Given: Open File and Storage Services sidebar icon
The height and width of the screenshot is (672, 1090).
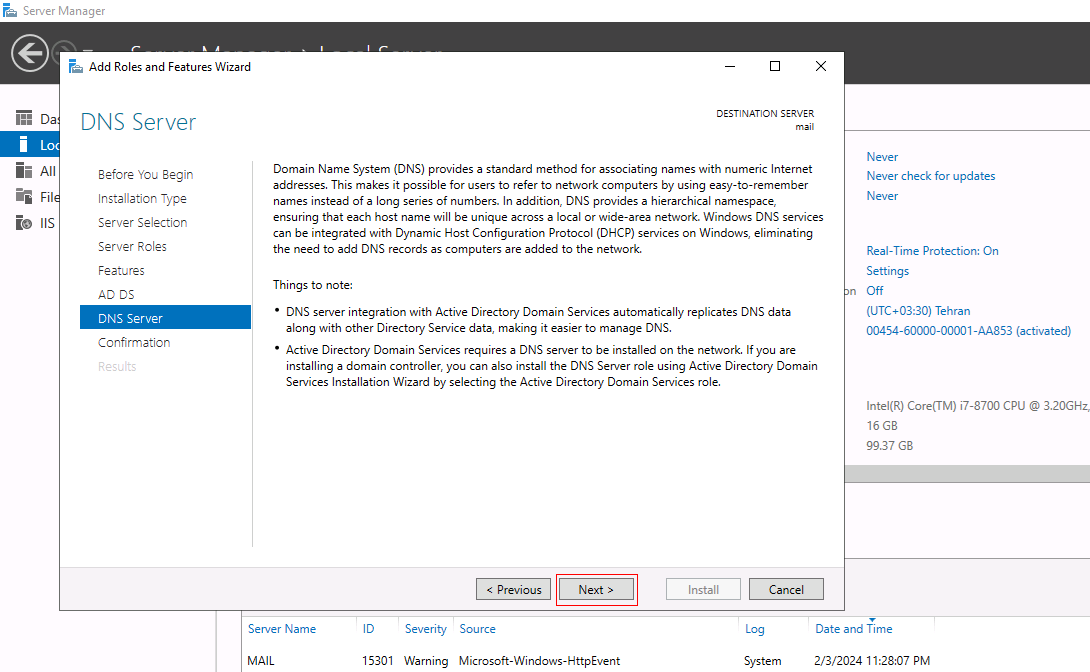Looking at the screenshot, I should [24, 197].
